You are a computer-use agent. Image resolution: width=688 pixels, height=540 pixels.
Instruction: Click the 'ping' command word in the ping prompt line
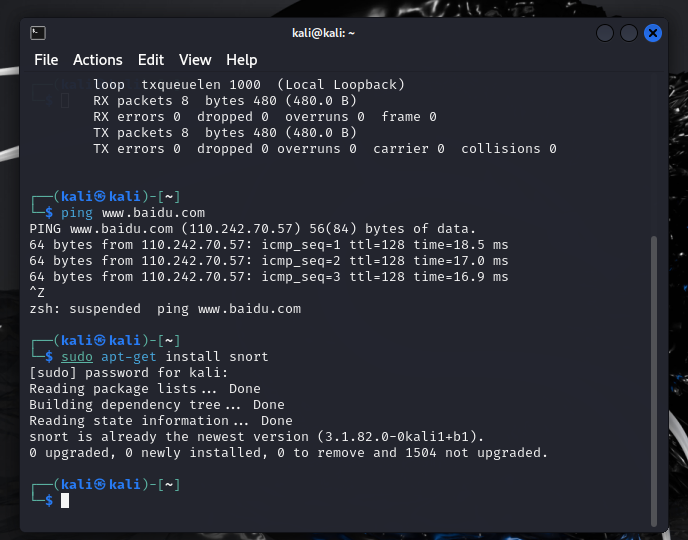(77, 213)
